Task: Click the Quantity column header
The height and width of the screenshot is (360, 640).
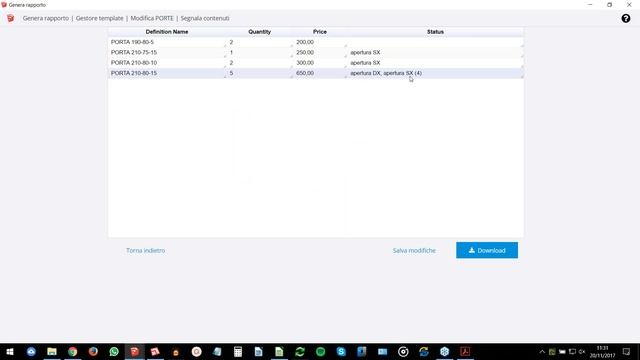Action: (260, 32)
